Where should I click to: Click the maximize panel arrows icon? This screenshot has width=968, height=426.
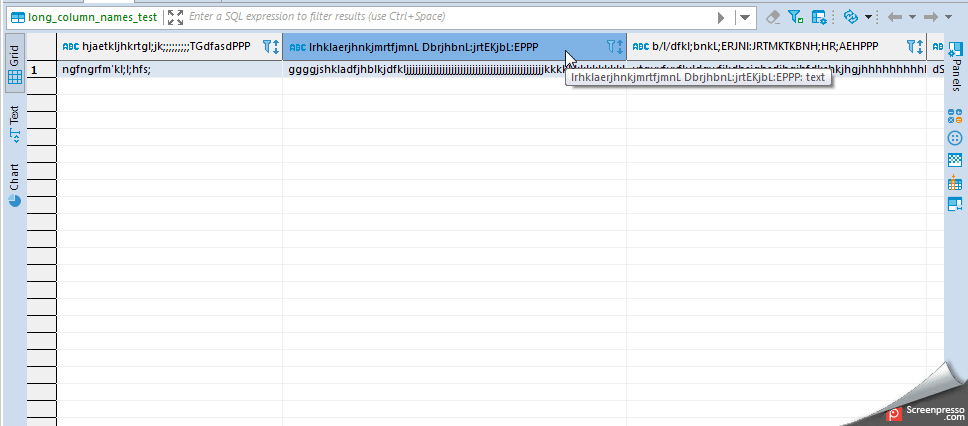pos(176,17)
